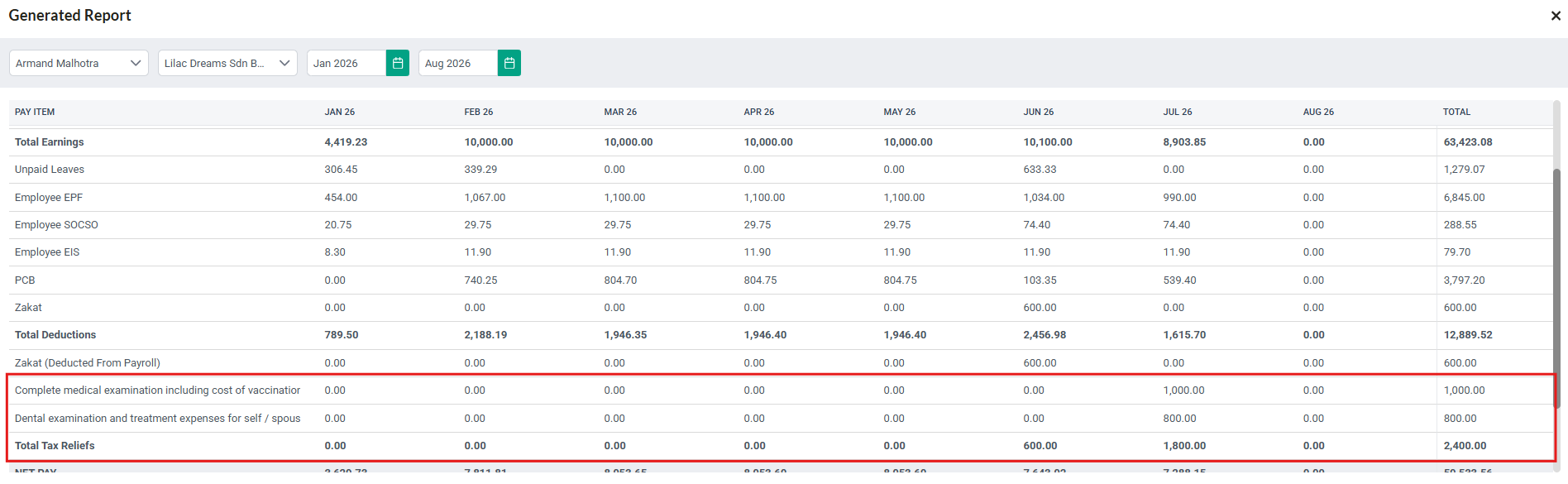This screenshot has height=484, width=1568.
Task: Click Employee EIS January value 8.30
Action: (335, 252)
